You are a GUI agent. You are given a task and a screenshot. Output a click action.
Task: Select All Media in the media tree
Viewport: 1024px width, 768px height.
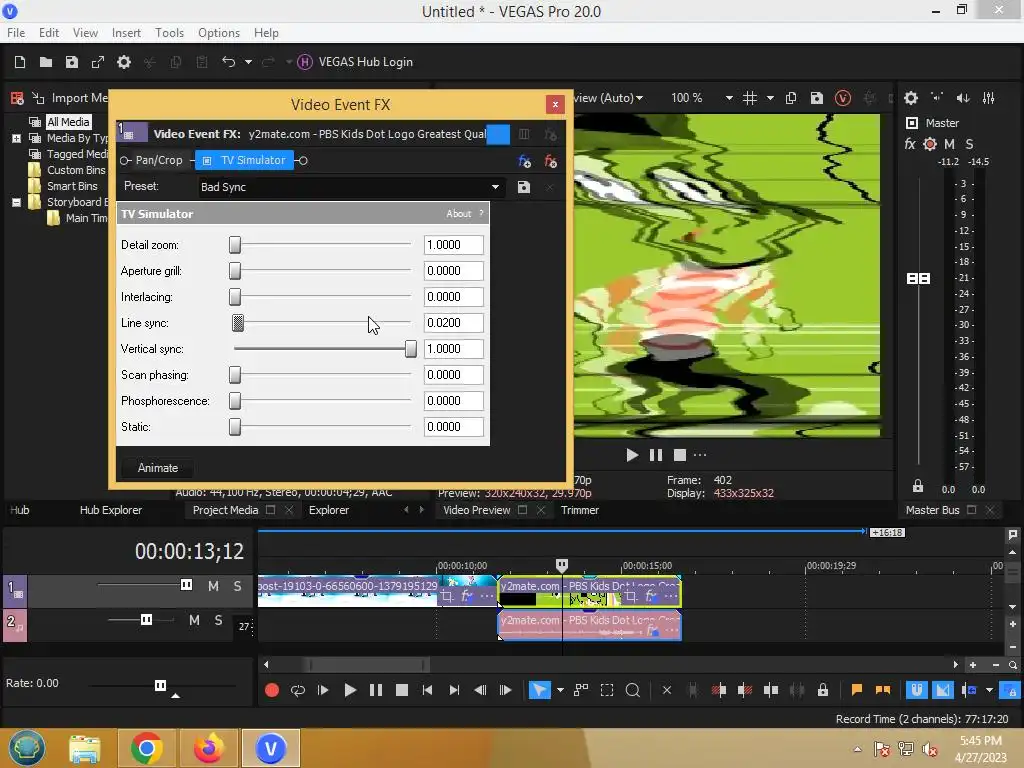(68, 121)
